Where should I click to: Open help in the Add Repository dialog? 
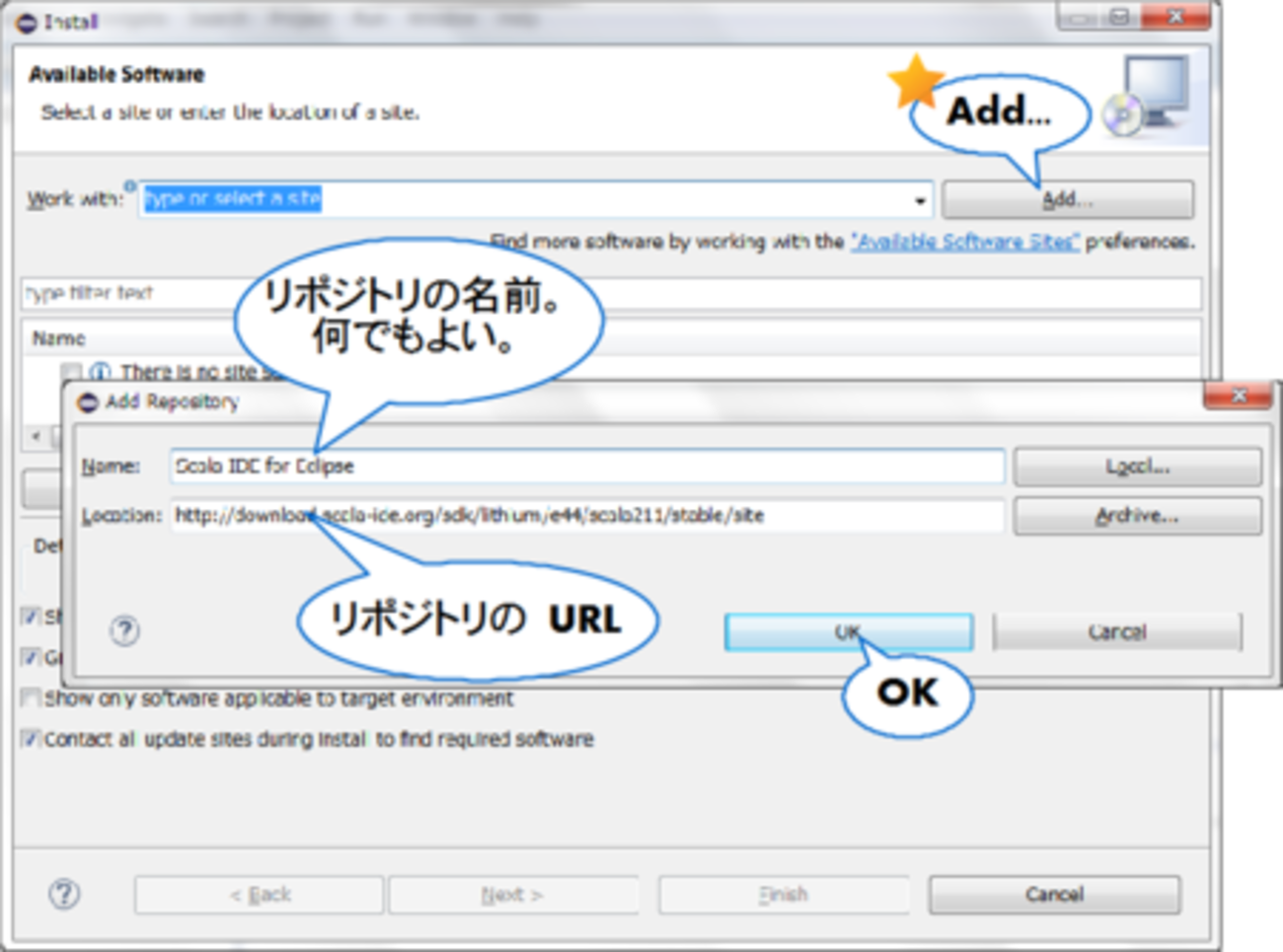[124, 630]
